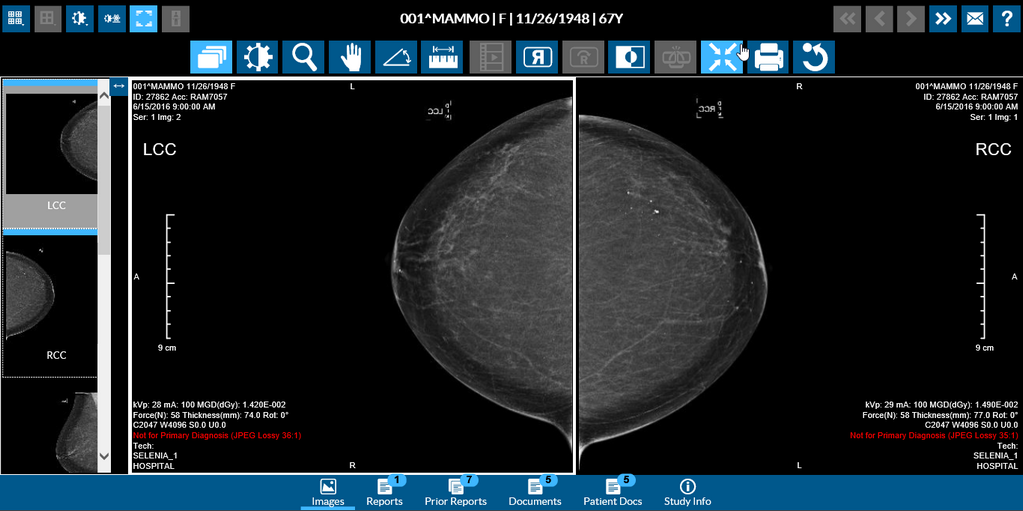1023x511 pixels.
Task: Choose the hand pan tool
Action: pos(349,58)
